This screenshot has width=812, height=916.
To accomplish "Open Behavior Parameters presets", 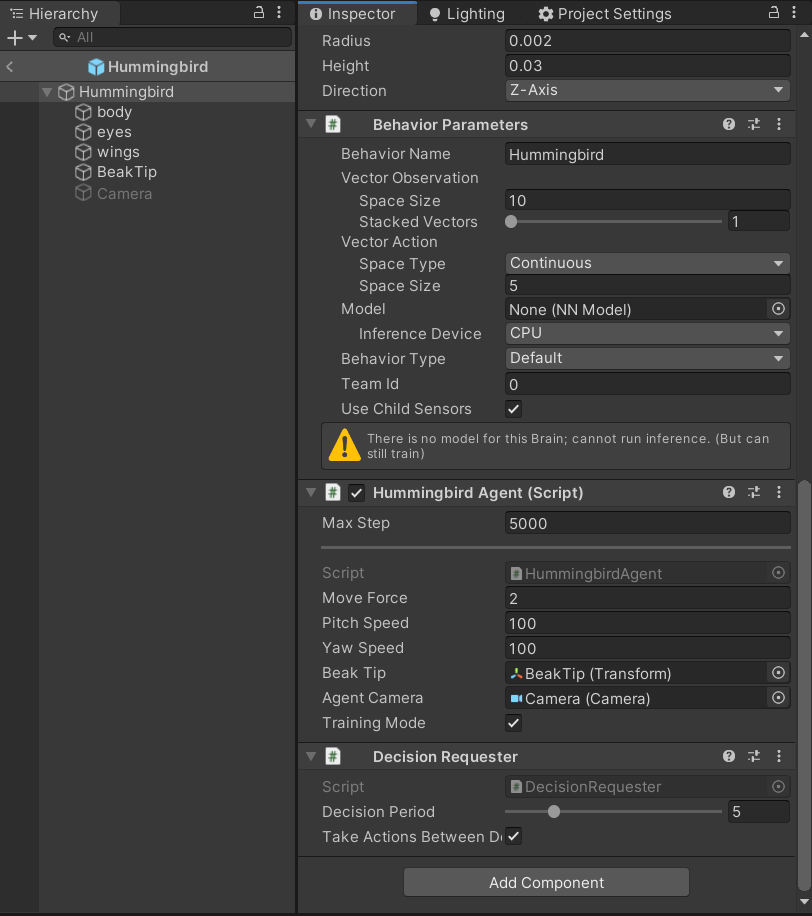I will [x=754, y=124].
